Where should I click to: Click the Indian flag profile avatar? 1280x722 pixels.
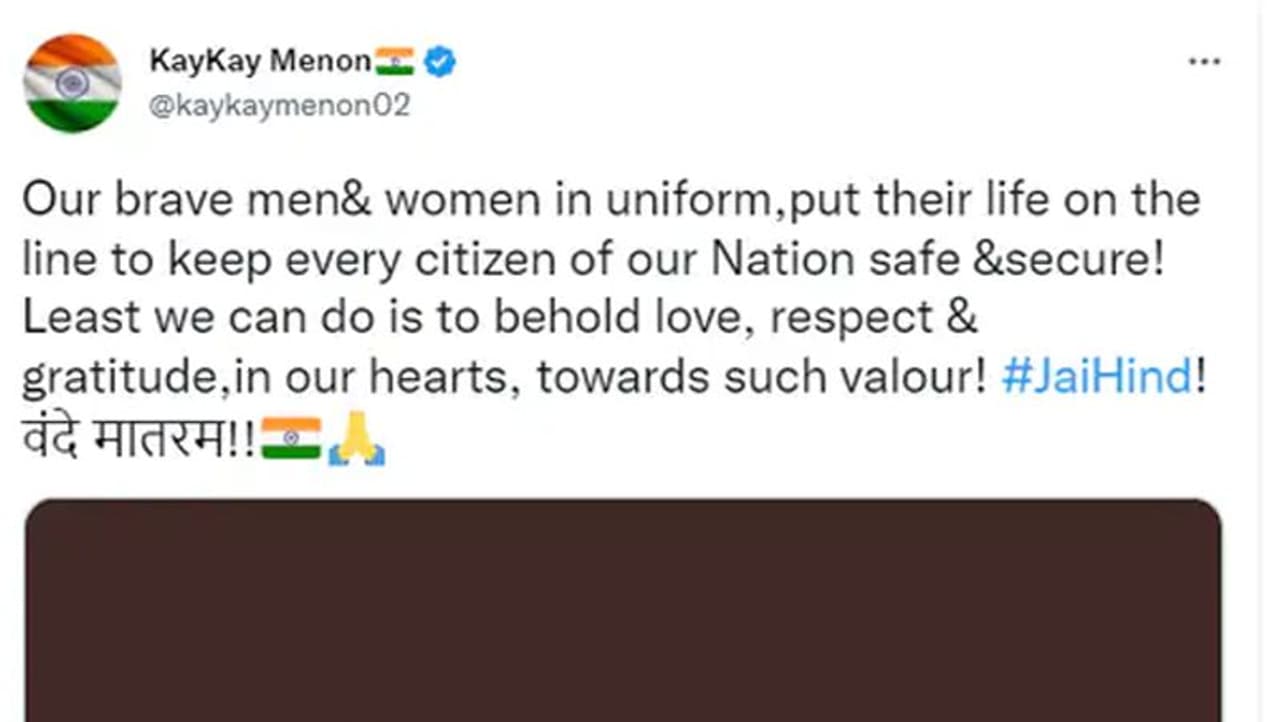72,83
